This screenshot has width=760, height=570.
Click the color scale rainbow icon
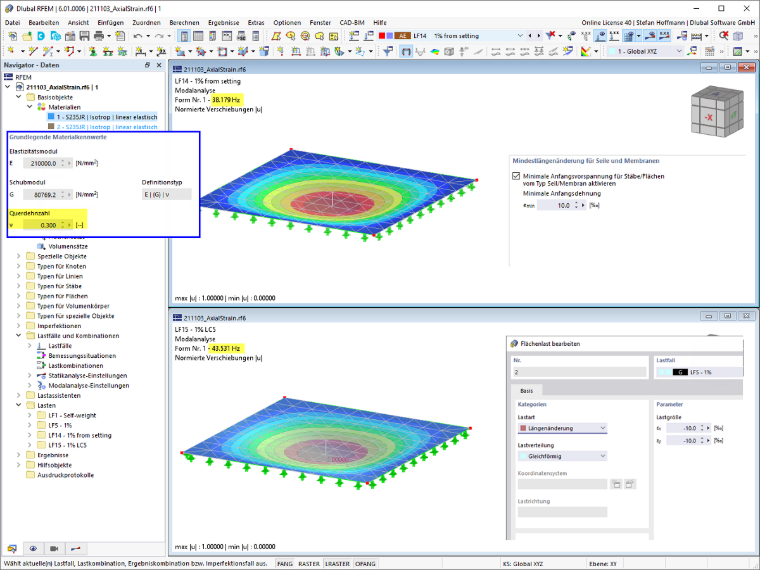click(586, 51)
